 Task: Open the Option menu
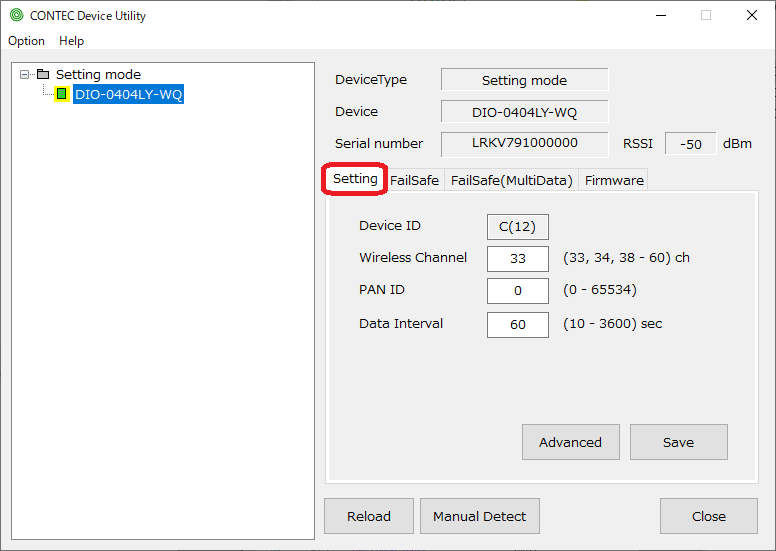(26, 41)
